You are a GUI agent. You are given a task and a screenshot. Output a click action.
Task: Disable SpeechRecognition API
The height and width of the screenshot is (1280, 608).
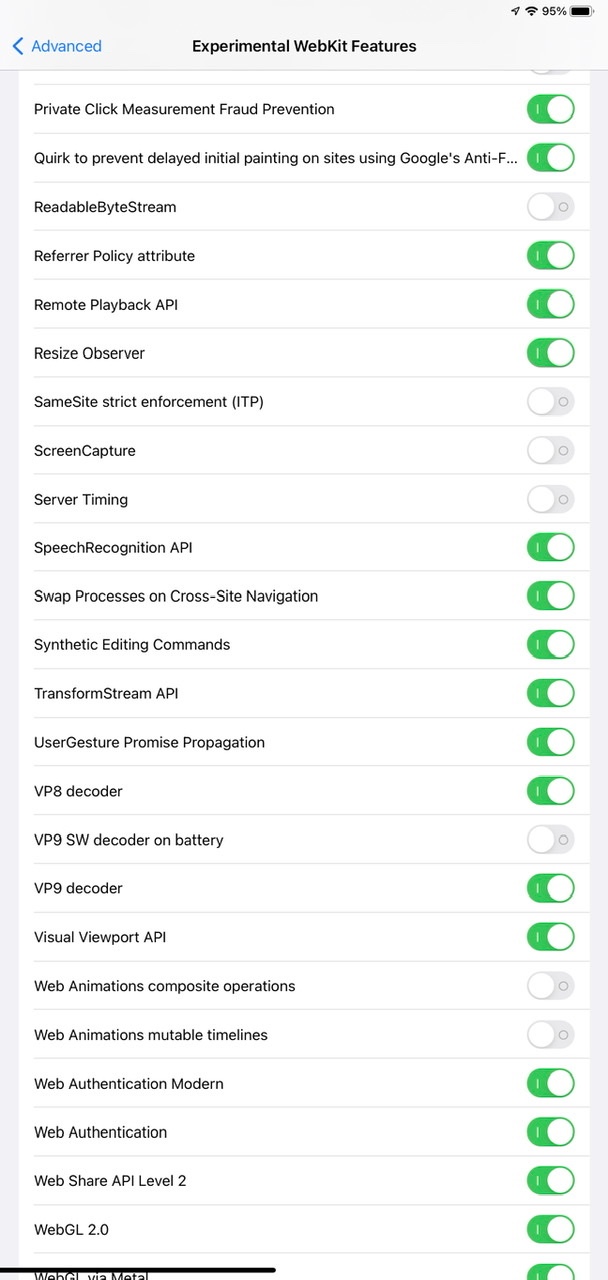tap(550, 548)
